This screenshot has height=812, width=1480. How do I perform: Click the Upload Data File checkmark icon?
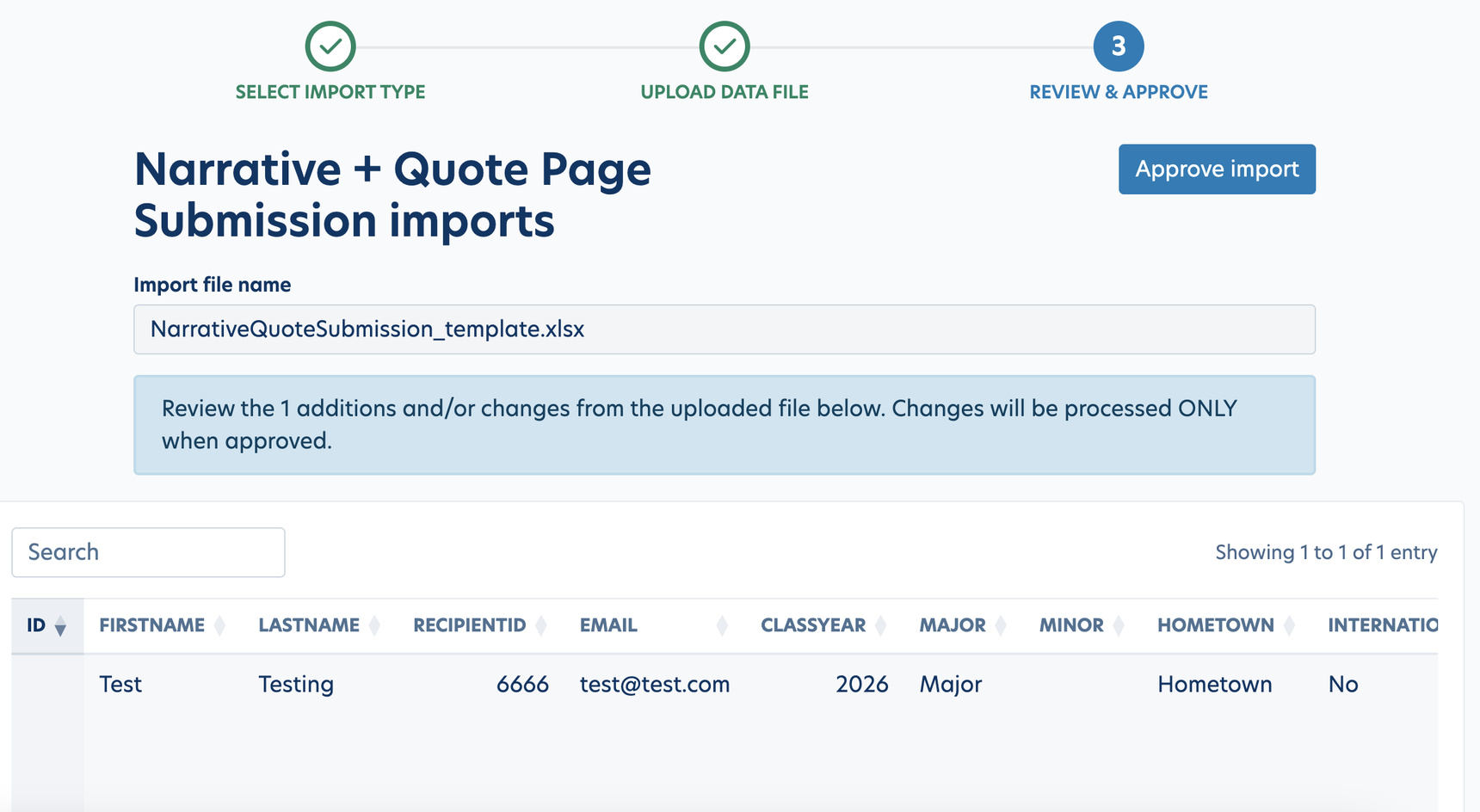point(725,46)
